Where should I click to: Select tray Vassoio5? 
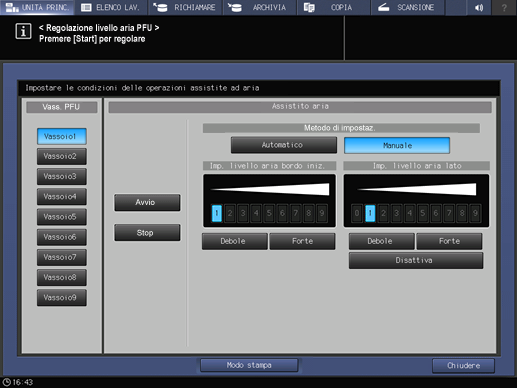click(62, 217)
